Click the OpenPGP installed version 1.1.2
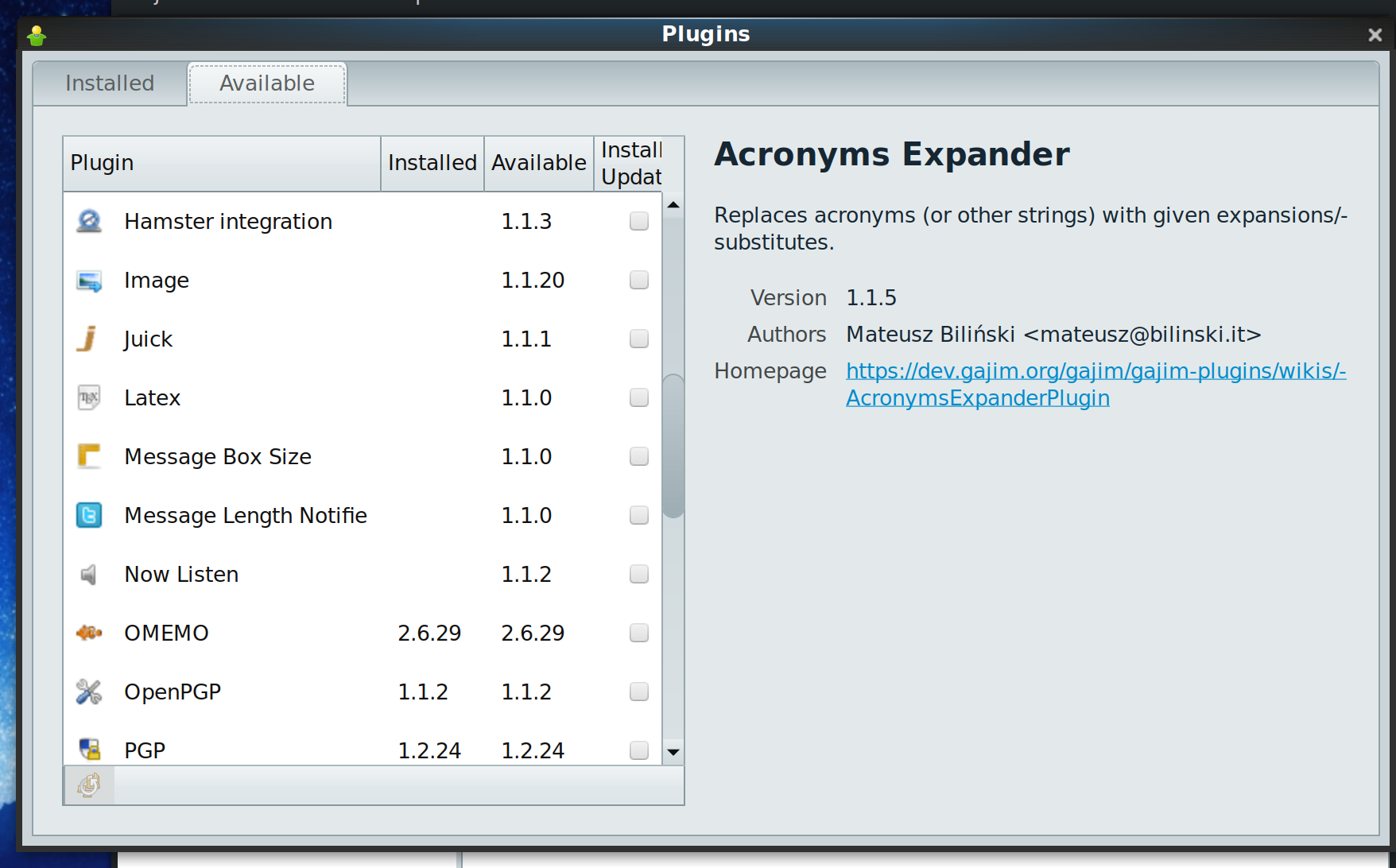The width and height of the screenshot is (1396, 868). click(423, 692)
